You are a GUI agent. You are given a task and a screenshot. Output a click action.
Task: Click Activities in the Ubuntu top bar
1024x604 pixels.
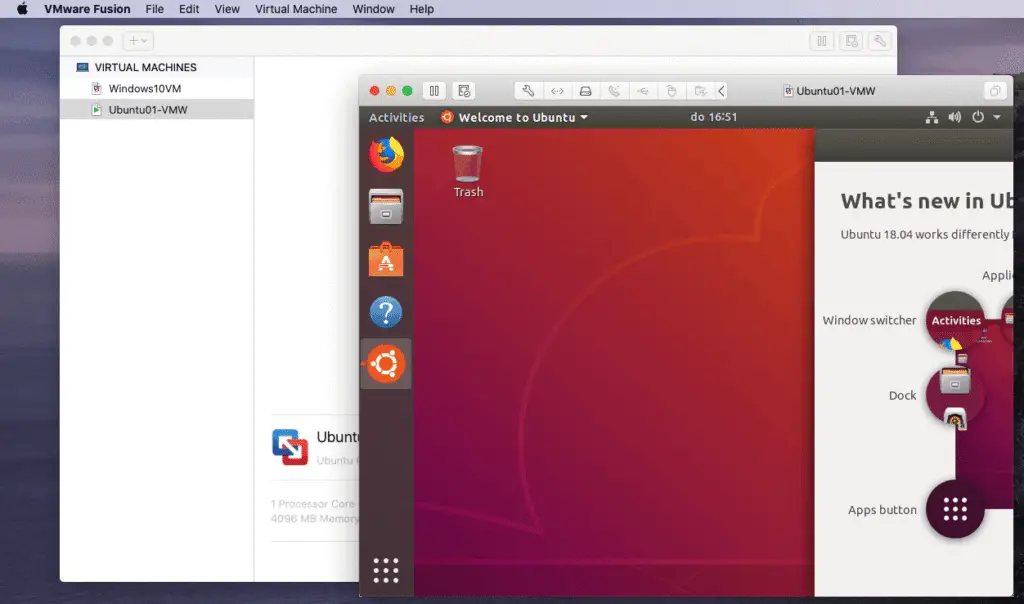click(396, 117)
